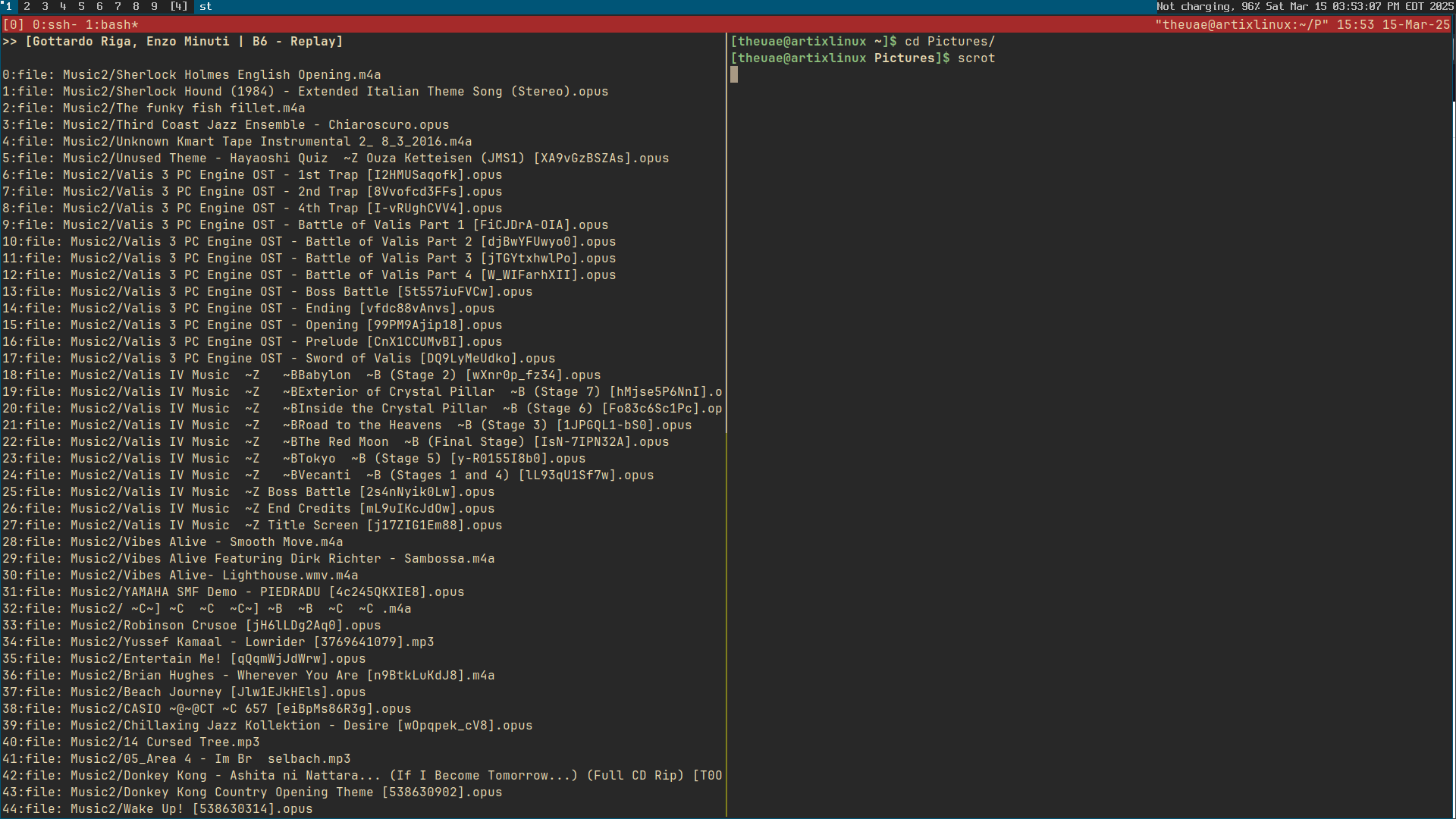Click entry Unused Theme Hayaoshi Quiz
This screenshot has width=1456, height=819.
coord(336,158)
